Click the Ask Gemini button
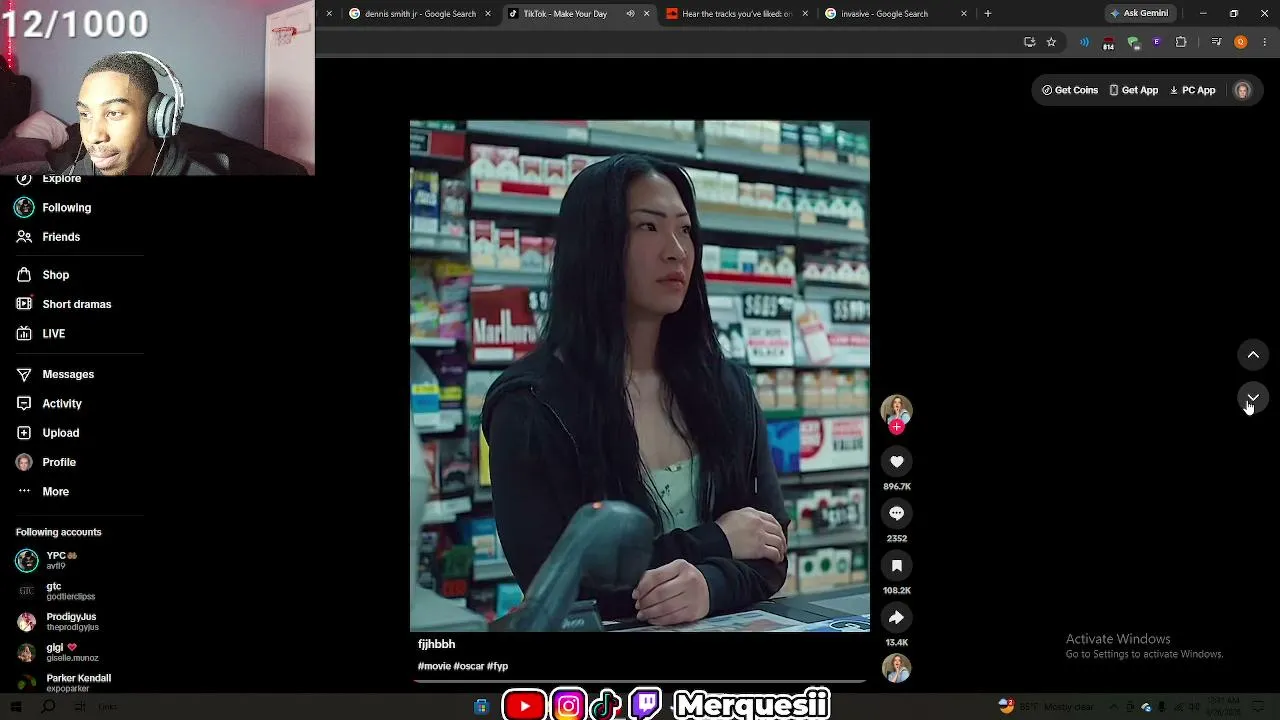Image resolution: width=1280 pixels, height=720 pixels. (x=1139, y=14)
